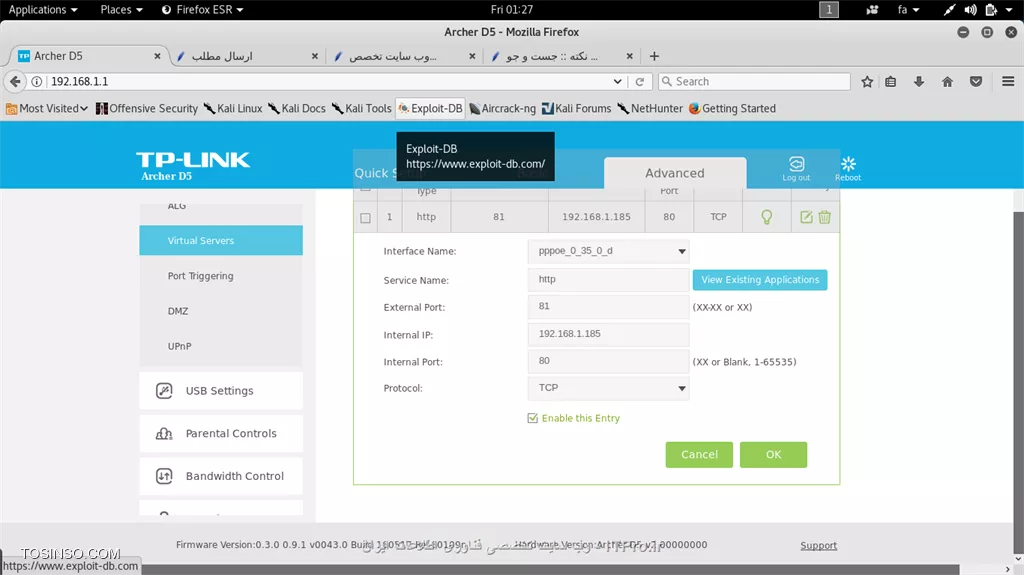Delete the http virtual server entry
This screenshot has height=575, width=1024.
click(x=824, y=217)
